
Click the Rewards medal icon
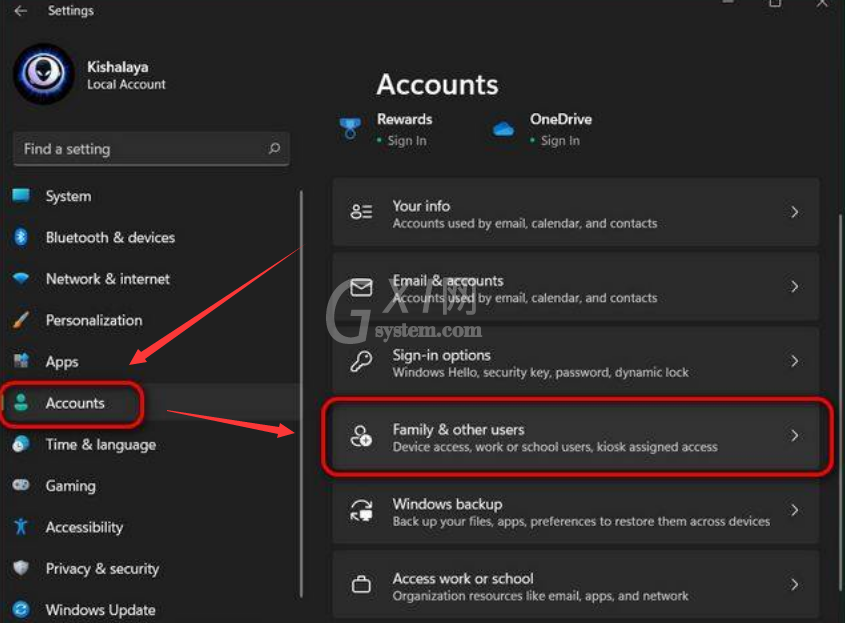[x=350, y=129]
